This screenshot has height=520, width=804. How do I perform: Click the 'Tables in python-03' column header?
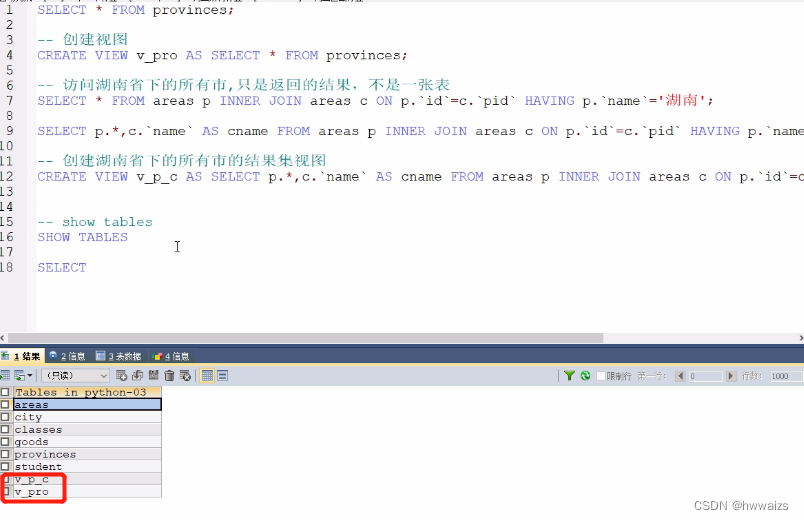[87, 392]
